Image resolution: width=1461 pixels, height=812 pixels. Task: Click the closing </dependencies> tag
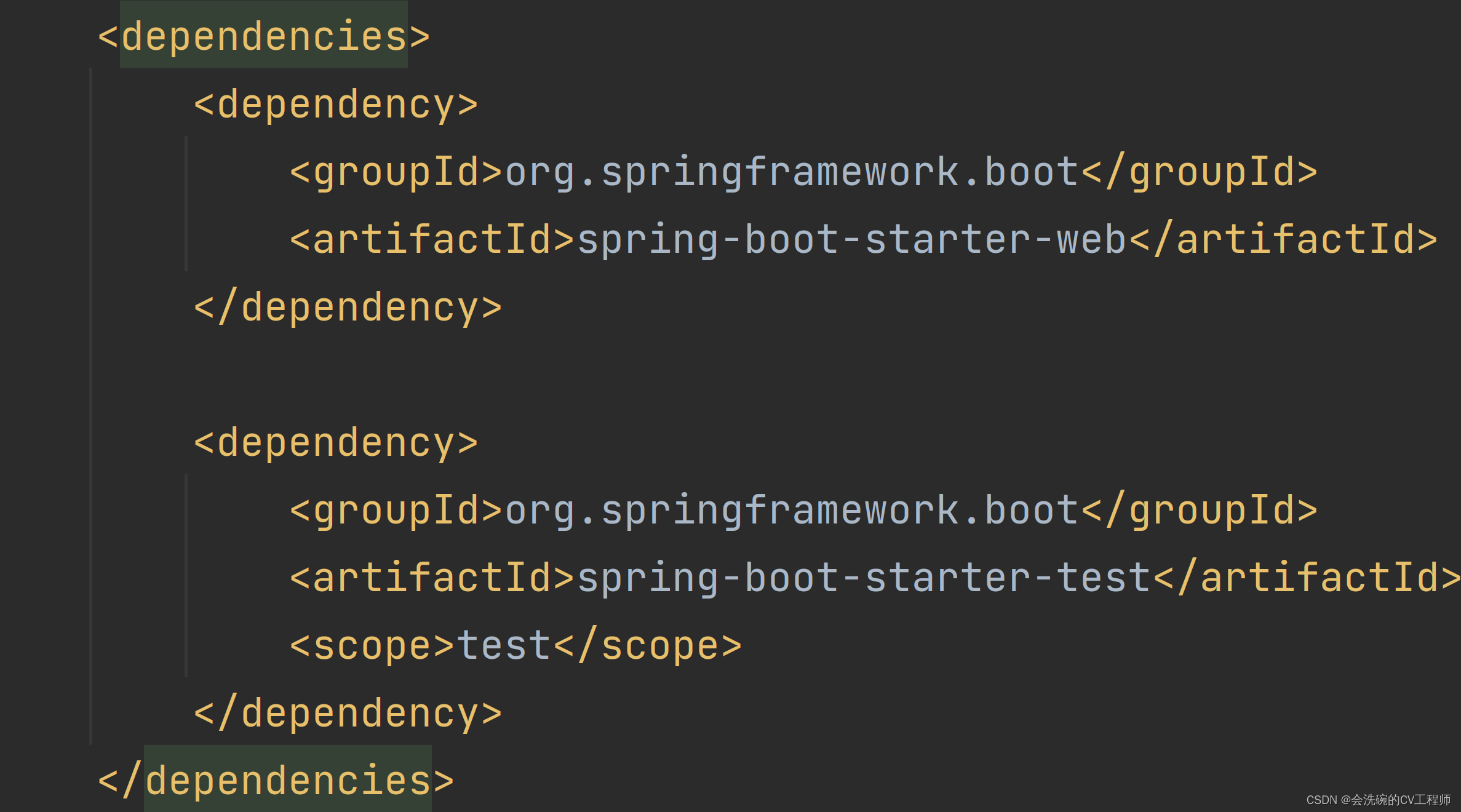[x=276, y=781]
